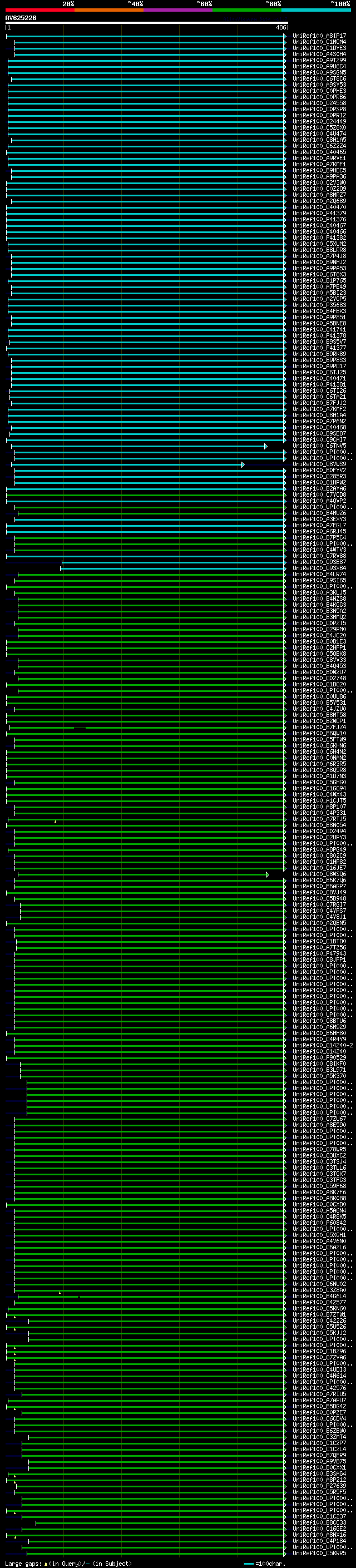Select hit label UniRef100_Q1HPW2
The height and width of the screenshot is (1568, 356).
click(x=319, y=483)
